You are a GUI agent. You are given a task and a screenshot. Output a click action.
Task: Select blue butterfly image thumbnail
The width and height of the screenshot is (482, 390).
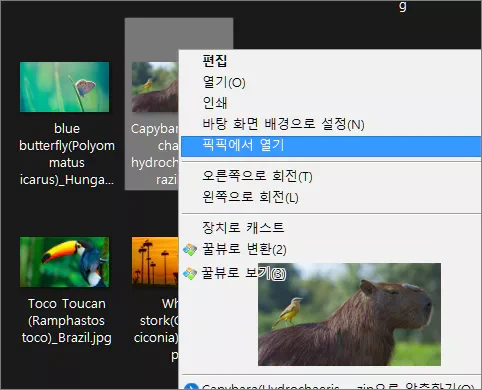coord(64,87)
